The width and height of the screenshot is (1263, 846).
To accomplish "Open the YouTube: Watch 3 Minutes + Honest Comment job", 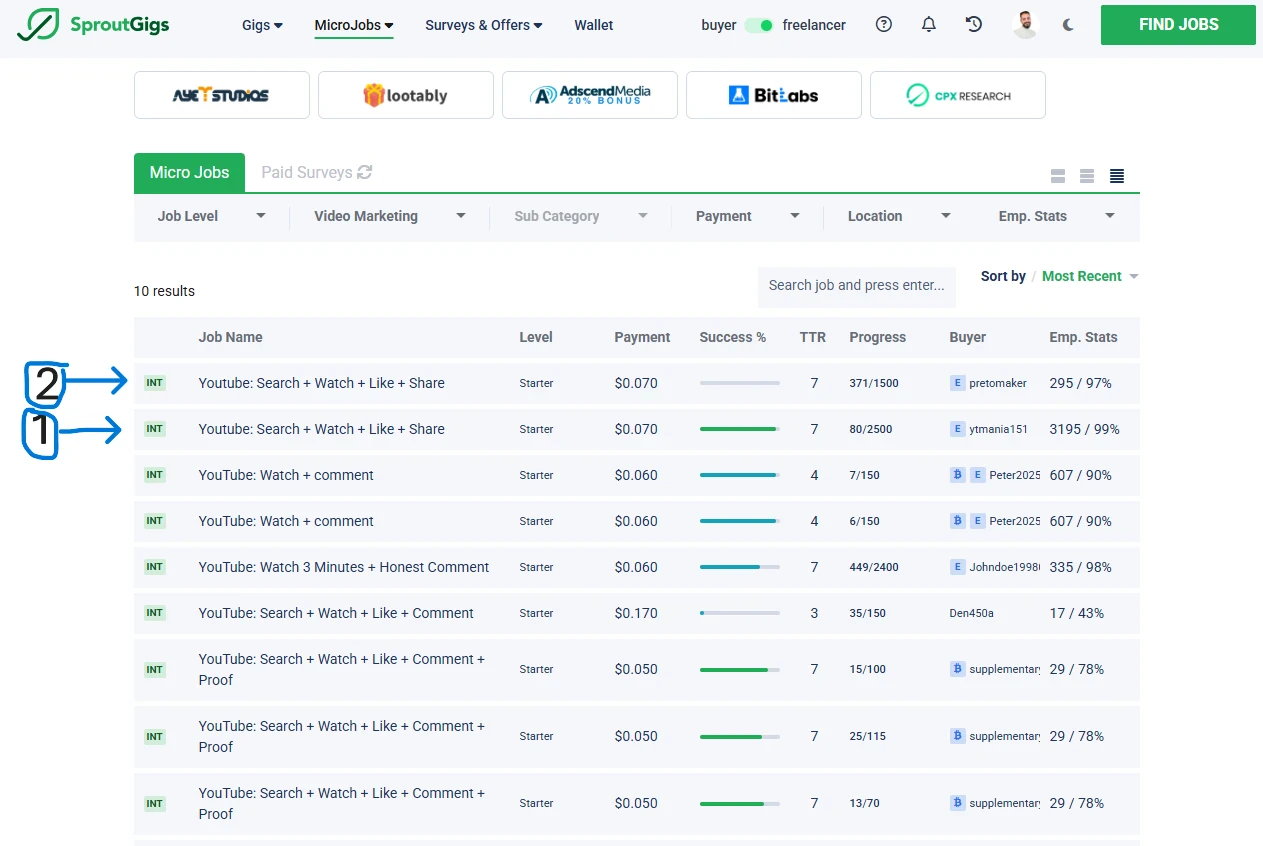I will [344, 567].
